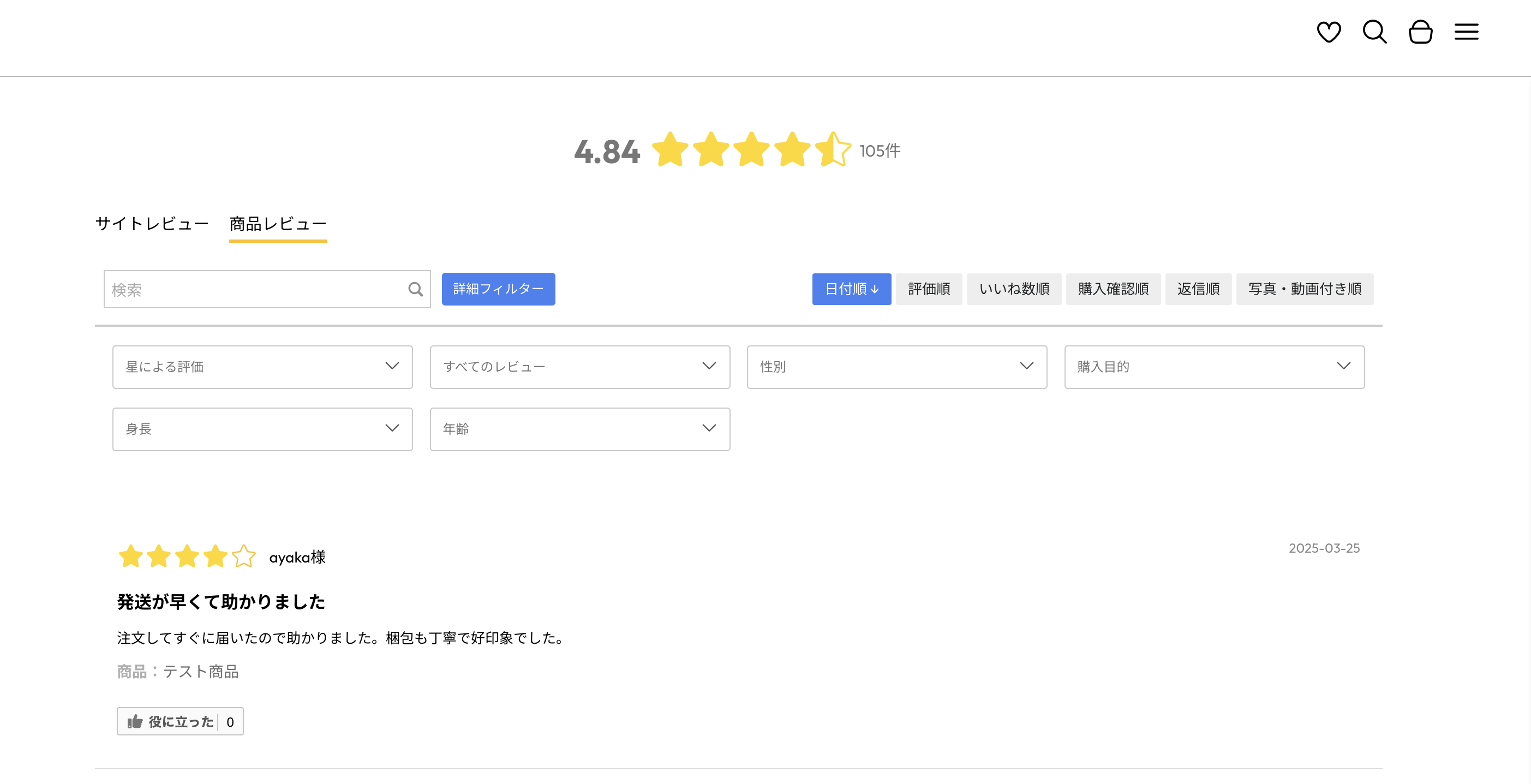Click the overall rating stars
The height and width of the screenshot is (784, 1531).
[751, 150]
